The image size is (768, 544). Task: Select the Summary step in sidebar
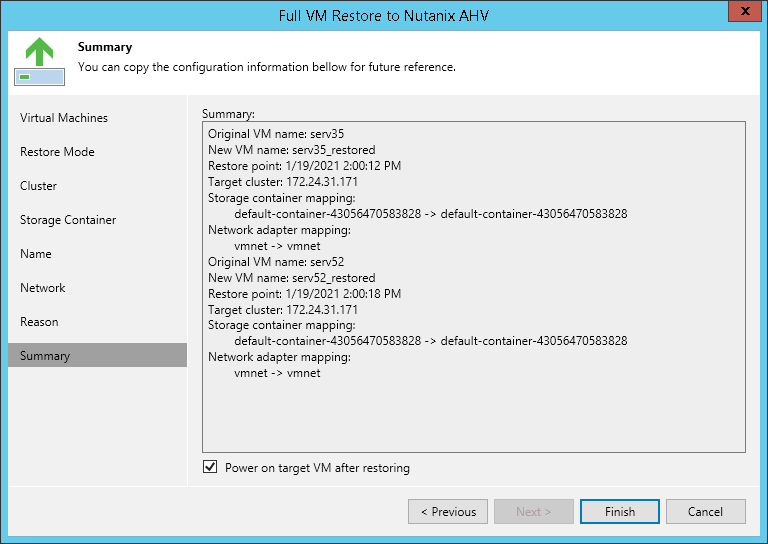pyautogui.click(x=45, y=356)
